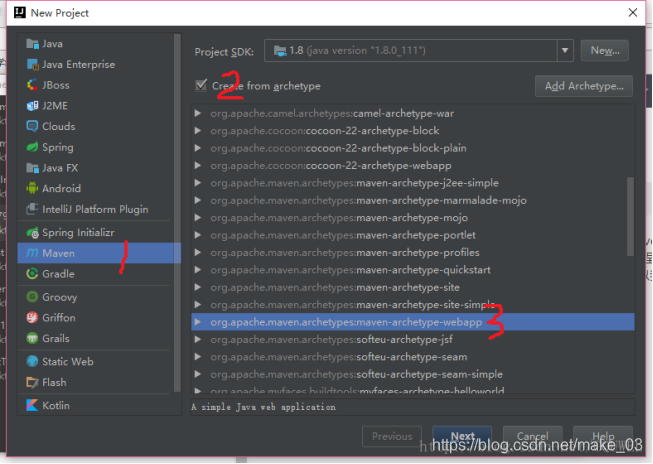Select the Maven m icon

click(32, 253)
